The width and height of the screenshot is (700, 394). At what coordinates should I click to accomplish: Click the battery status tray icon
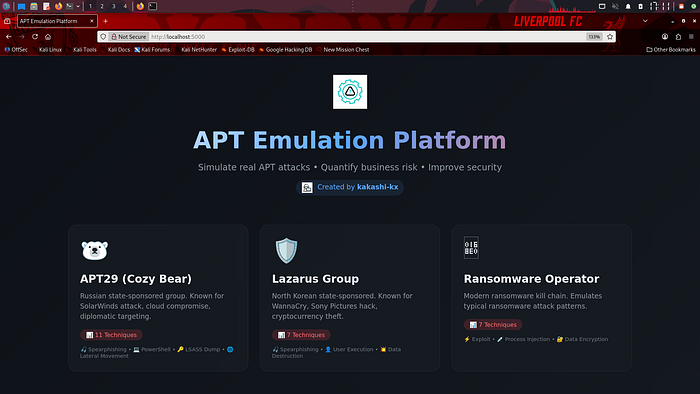click(641, 6)
